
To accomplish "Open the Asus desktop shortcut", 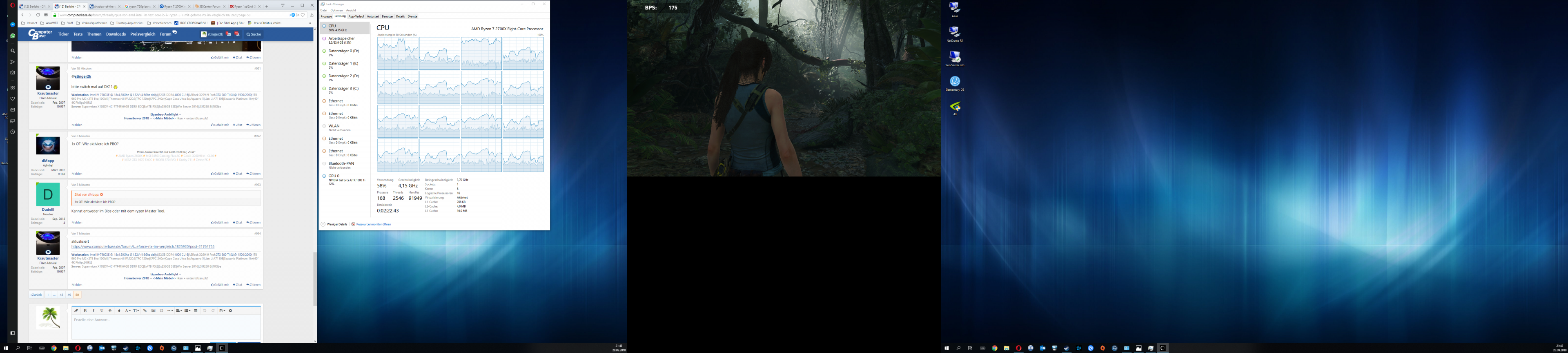I will tap(954, 9).
